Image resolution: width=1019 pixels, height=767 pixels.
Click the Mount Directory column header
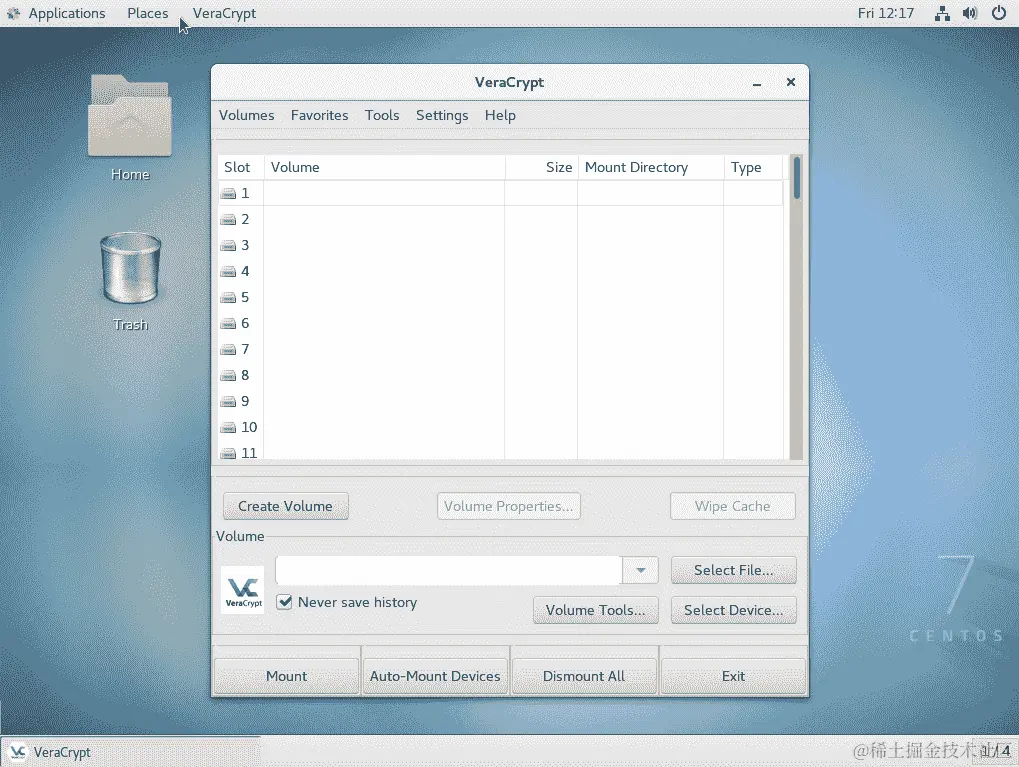(651, 167)
